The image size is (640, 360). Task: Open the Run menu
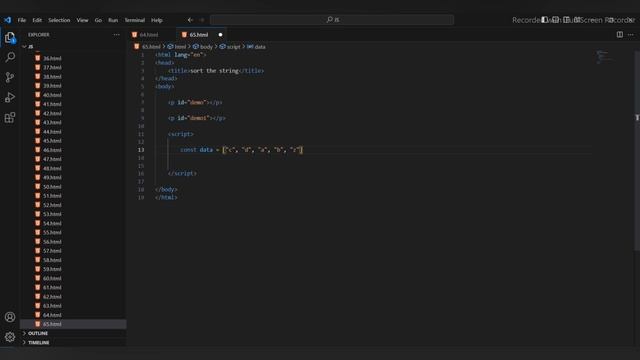point(113,20)
